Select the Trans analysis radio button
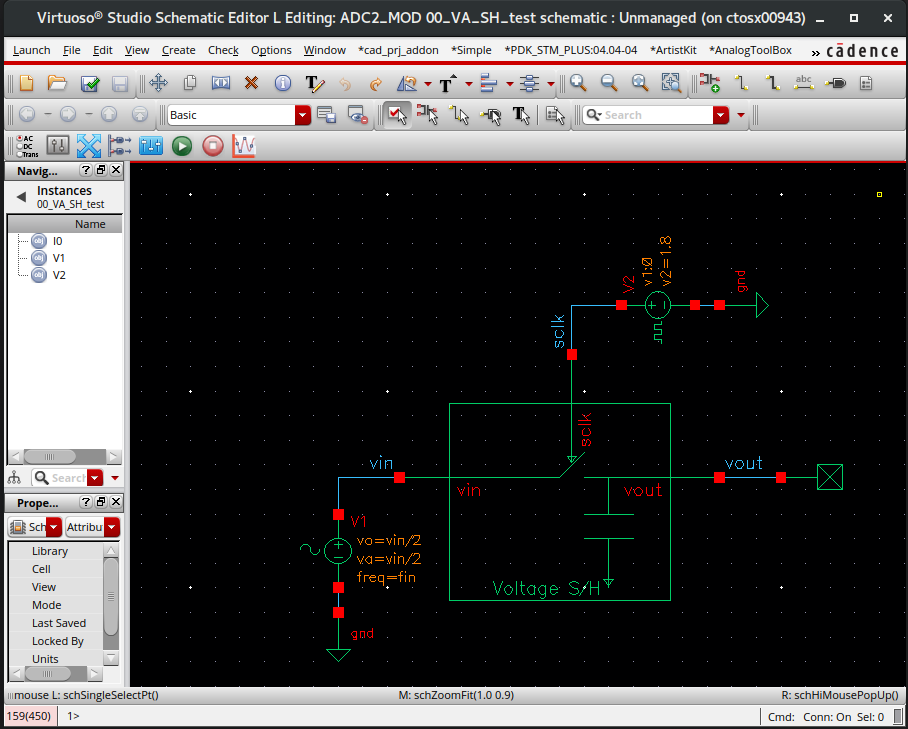This screenshot has height=729, width=908. [20, 153]
